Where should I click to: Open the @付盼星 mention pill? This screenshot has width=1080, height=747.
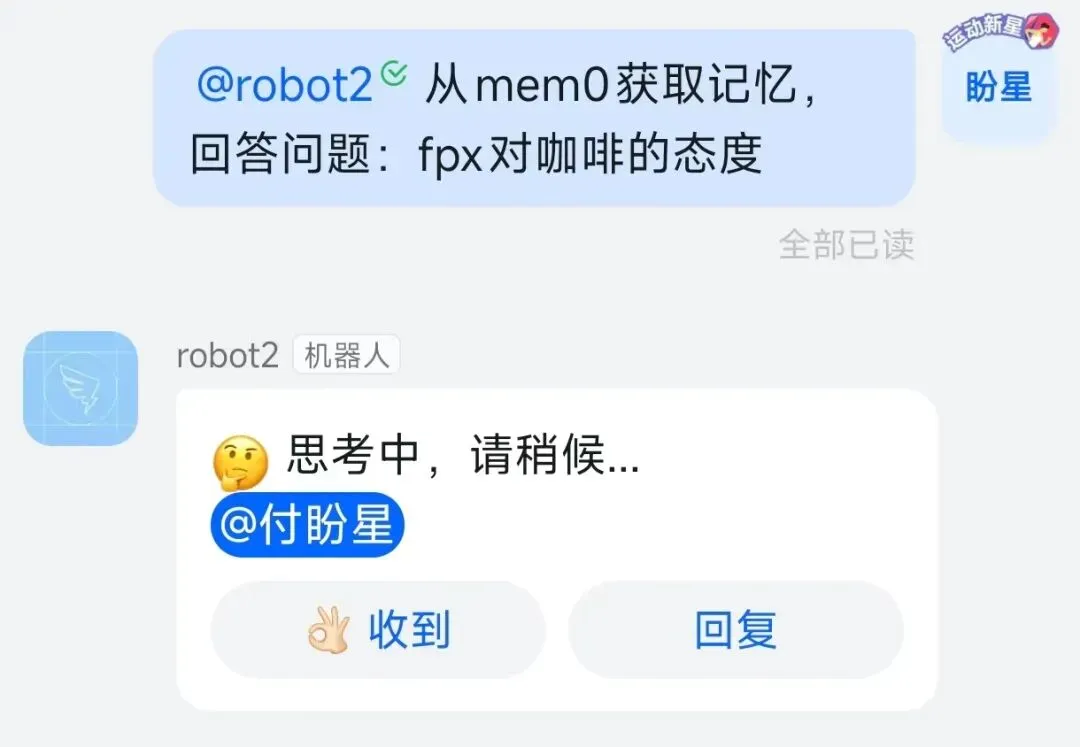pos(307,524)
